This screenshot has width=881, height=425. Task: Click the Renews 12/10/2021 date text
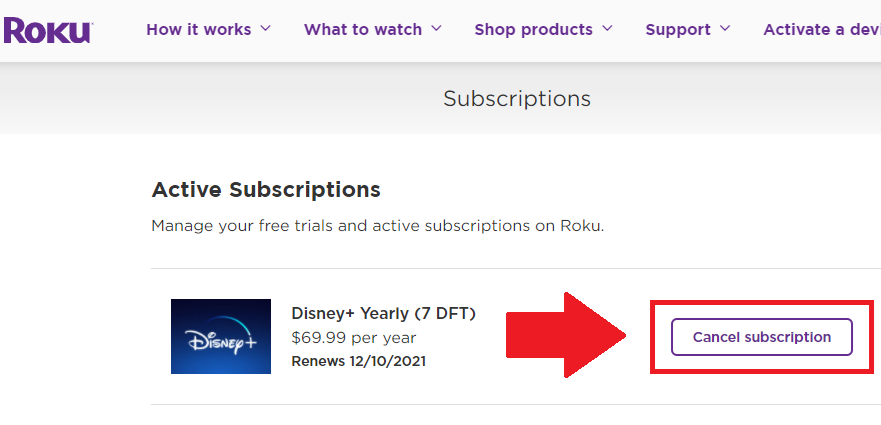click(358, 360)
